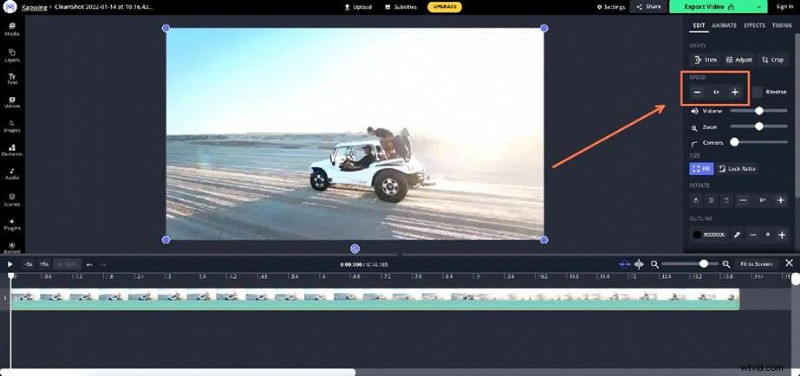
Task: Decrease rotation angle with minus
Action: [743, 201]
